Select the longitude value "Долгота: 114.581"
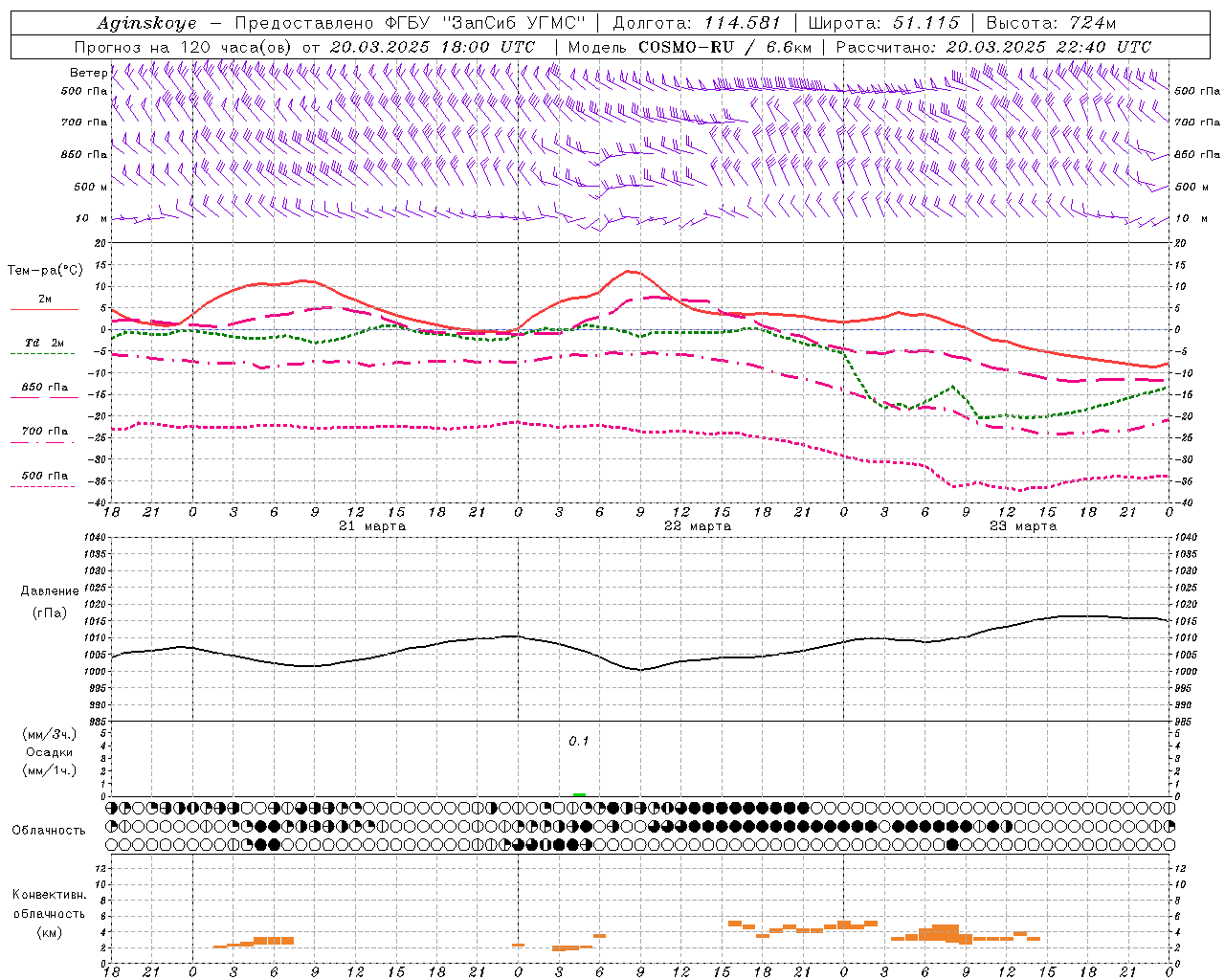The width and height of the screenshot is (1225, 980). coord(697,23)
